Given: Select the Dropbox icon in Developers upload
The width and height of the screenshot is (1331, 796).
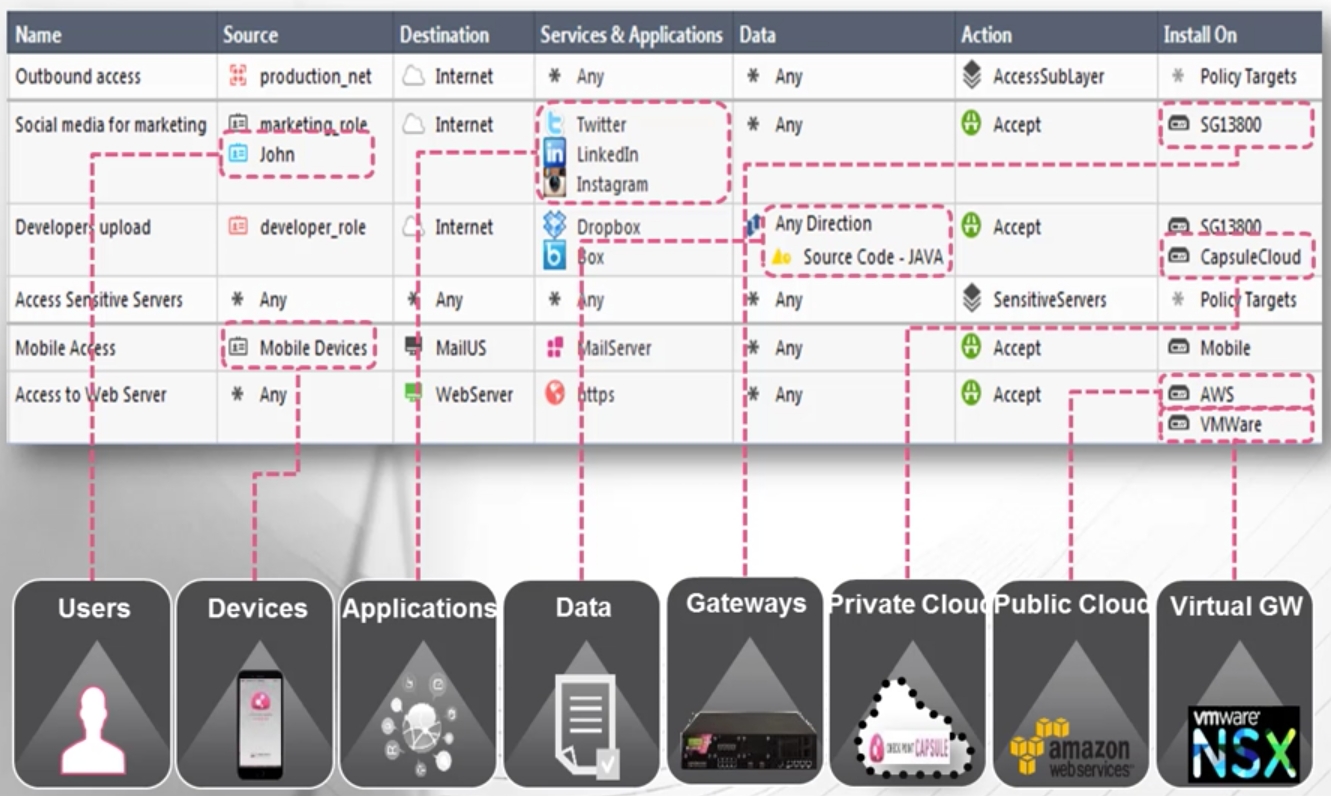Looking at the screenshot, I should coord(554,226).
